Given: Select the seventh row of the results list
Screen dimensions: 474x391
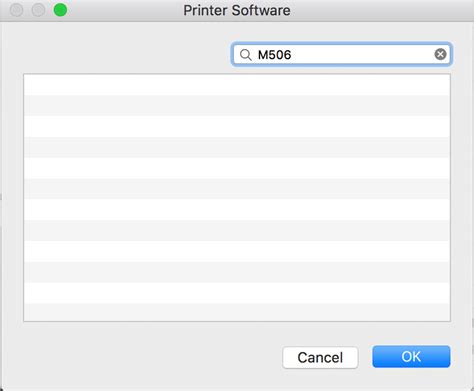Looking at the screenshot, I should (237, 210).
